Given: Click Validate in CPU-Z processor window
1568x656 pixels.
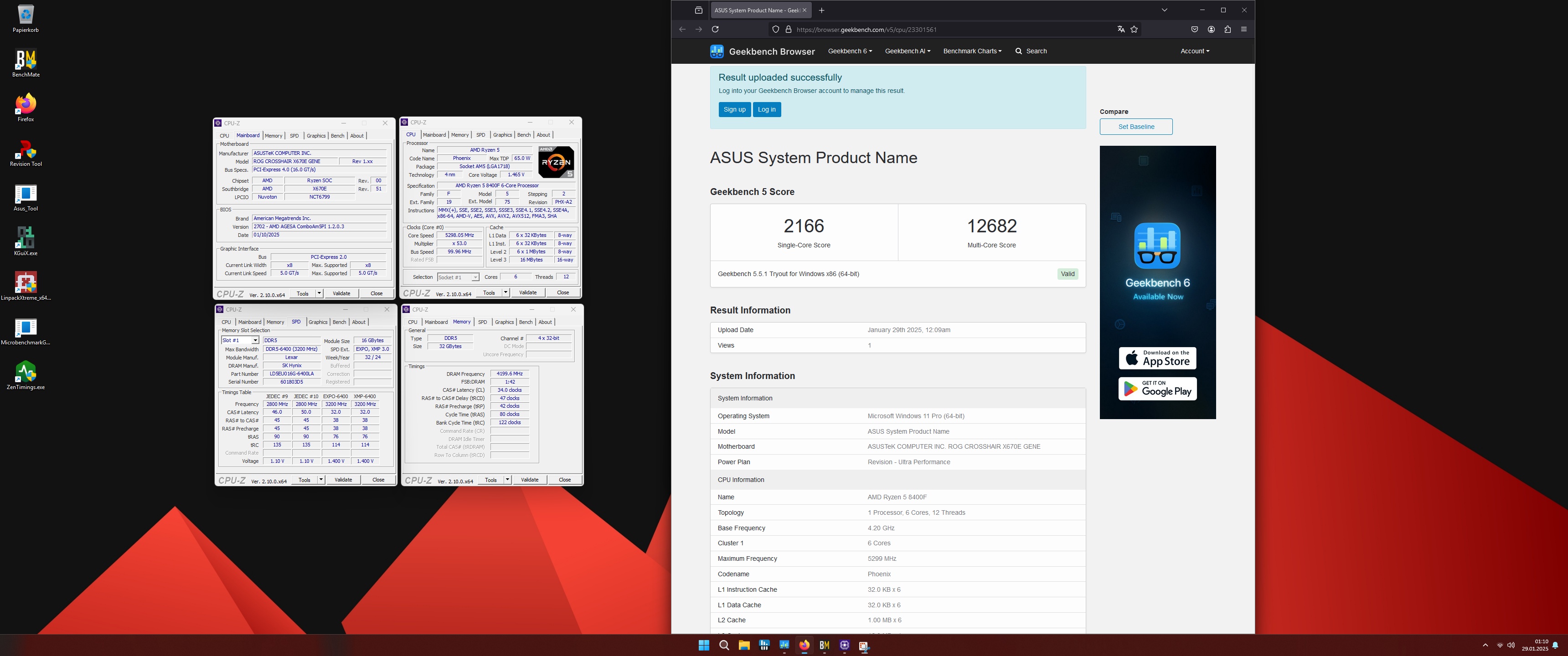Looking at the screenshot, I should pos(528,293).
